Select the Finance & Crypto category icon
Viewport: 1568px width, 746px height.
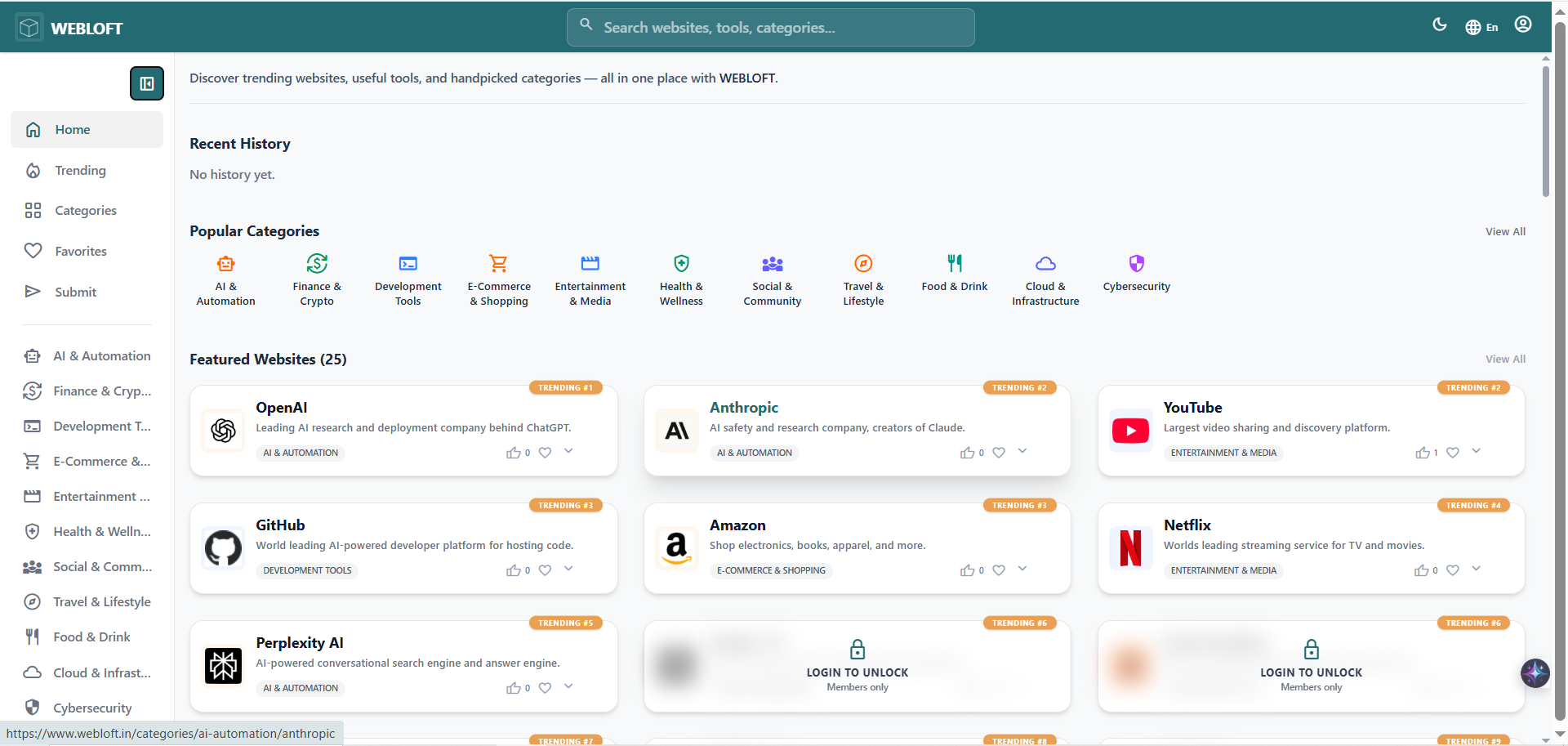[317, 264]
